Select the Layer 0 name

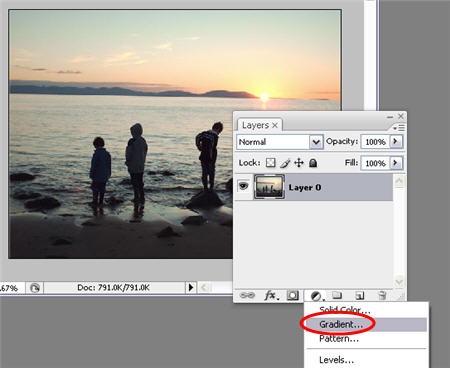(x=305, y=188)
